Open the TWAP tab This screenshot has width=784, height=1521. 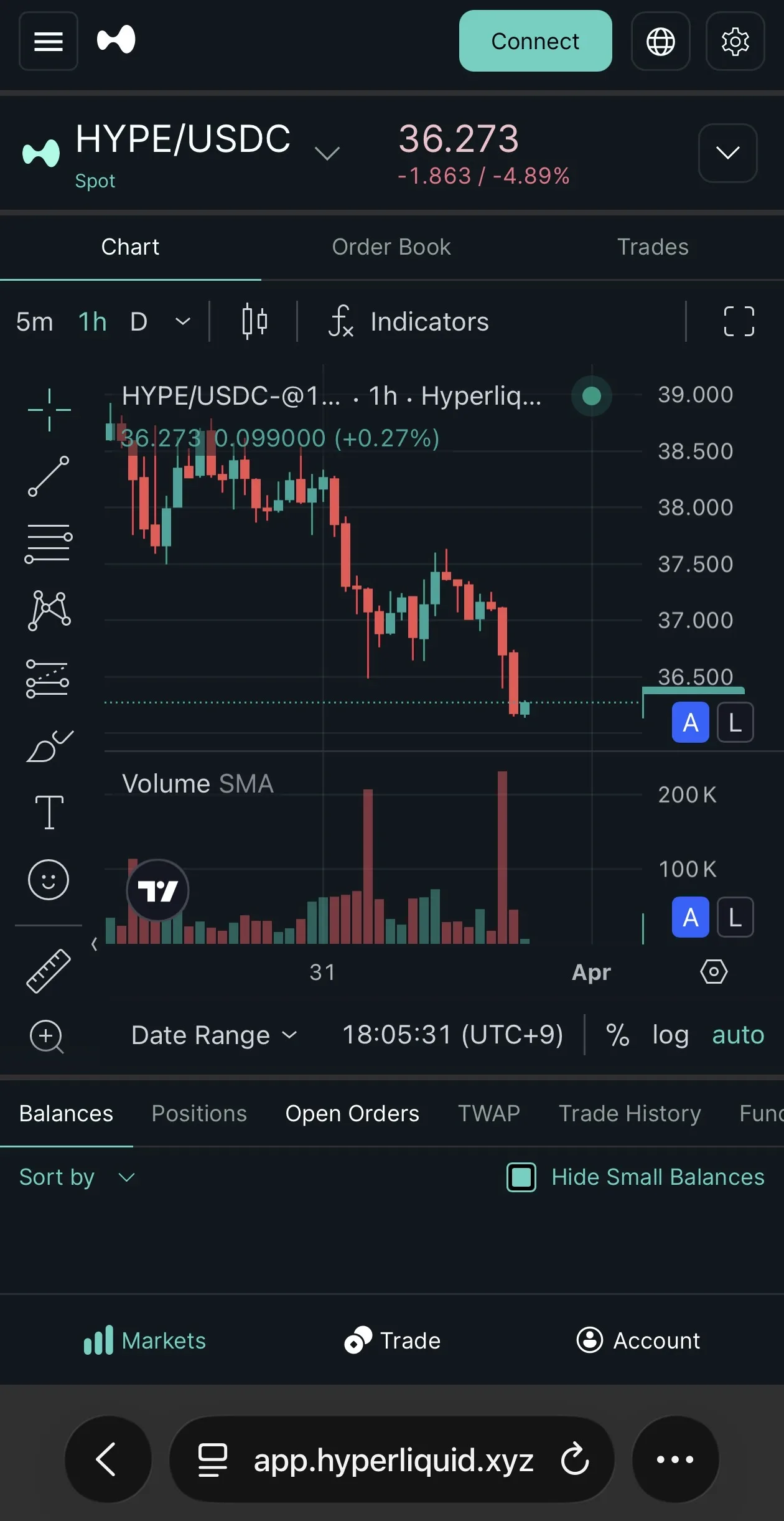(x=489, y=1113)
